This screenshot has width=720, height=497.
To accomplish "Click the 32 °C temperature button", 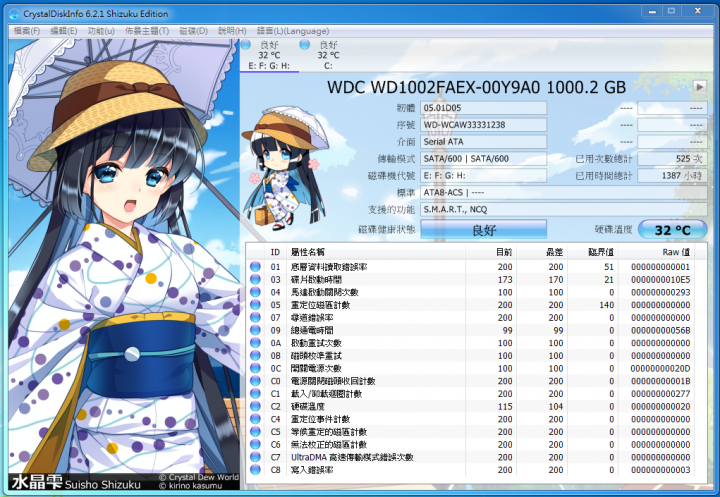I will [672, 230].
